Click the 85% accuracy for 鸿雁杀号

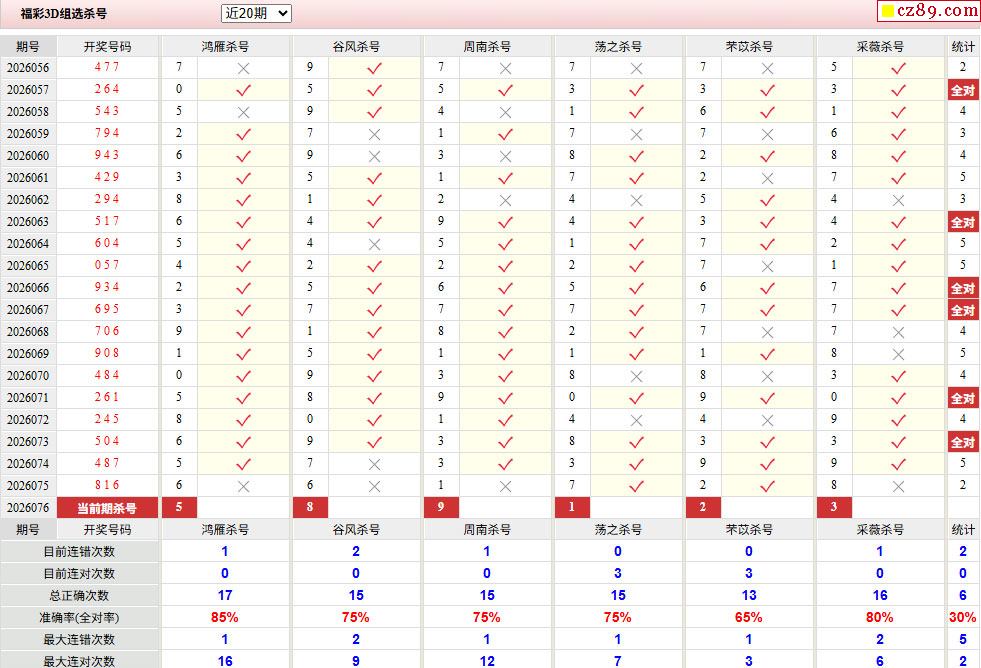pos(225,617)
